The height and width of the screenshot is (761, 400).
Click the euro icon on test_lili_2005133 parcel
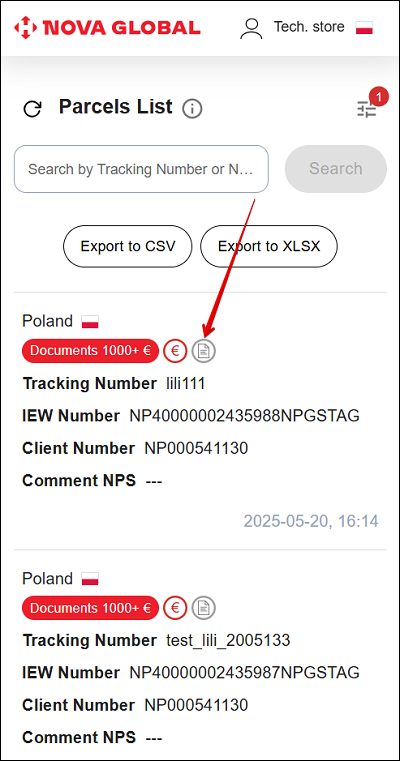(175, 608)
